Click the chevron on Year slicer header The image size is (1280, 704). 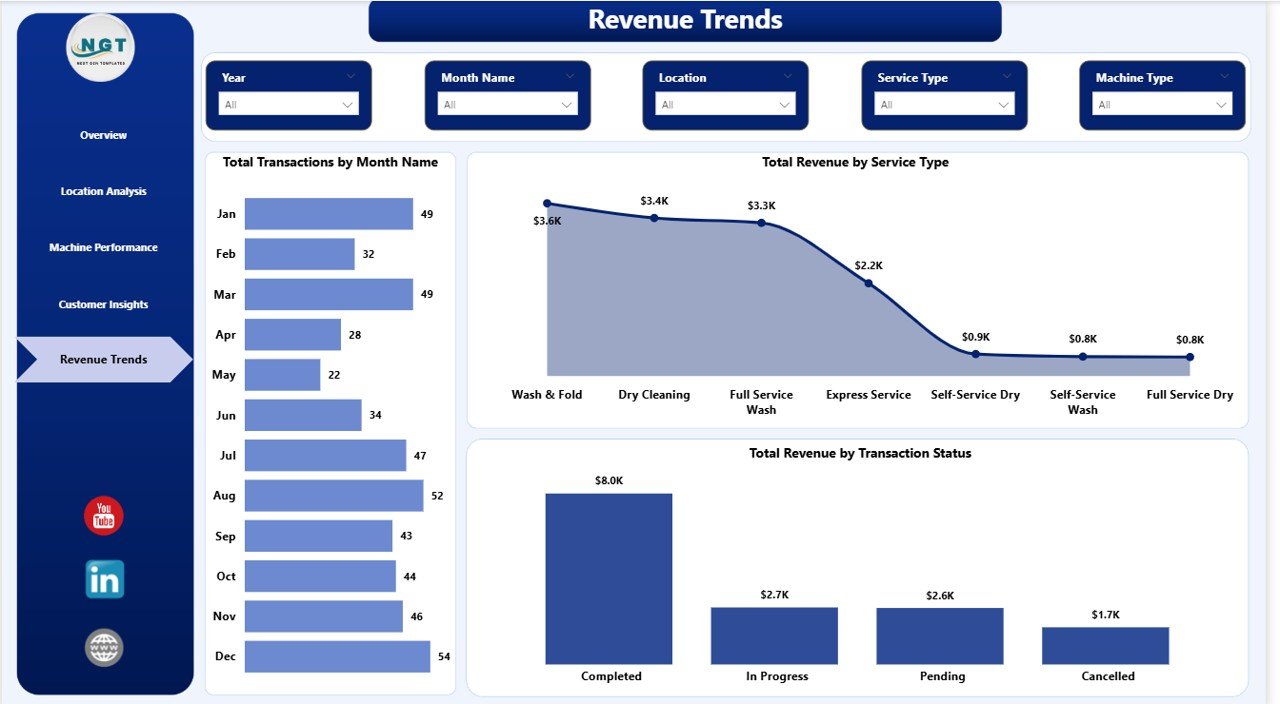[x=351, y=77]
